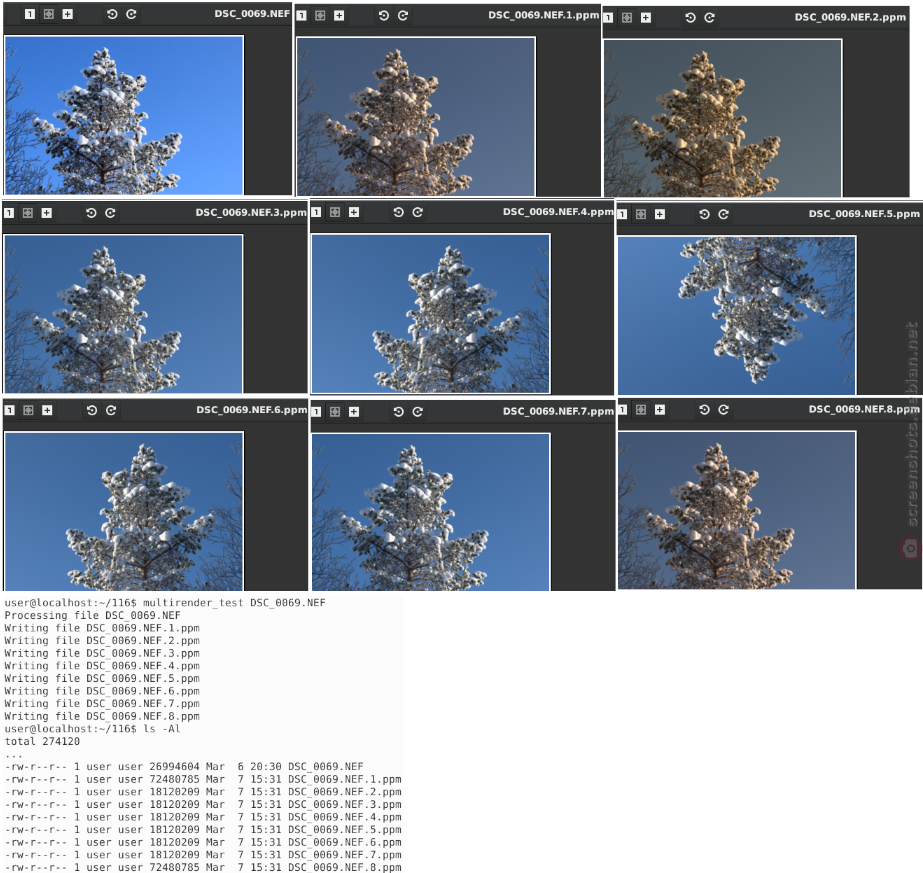The image size is (923, 873).
Task: Click fit-to-window icon in DSC_0069.NEF.2.ppm viewer
Action: pyautogui.click(x=627, y=18)
